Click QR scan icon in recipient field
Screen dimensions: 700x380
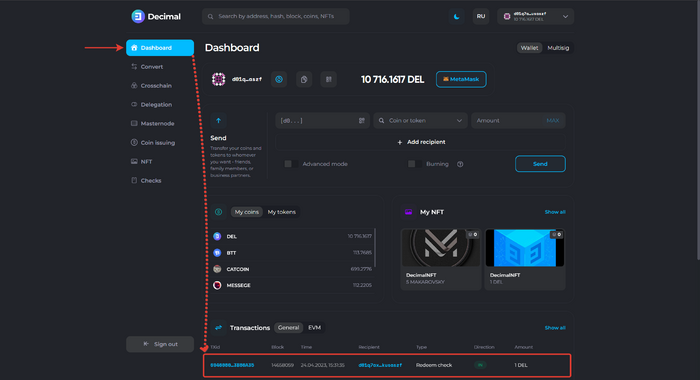coord(362,121)
